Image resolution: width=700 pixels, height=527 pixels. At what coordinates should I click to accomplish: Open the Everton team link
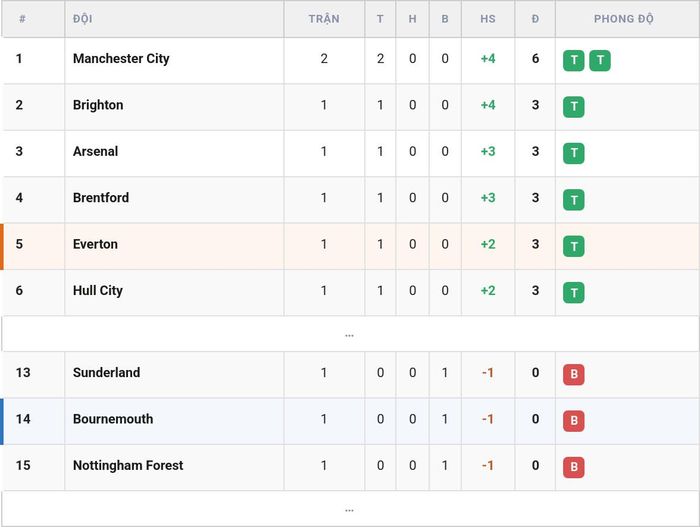(x=95, y=244)
